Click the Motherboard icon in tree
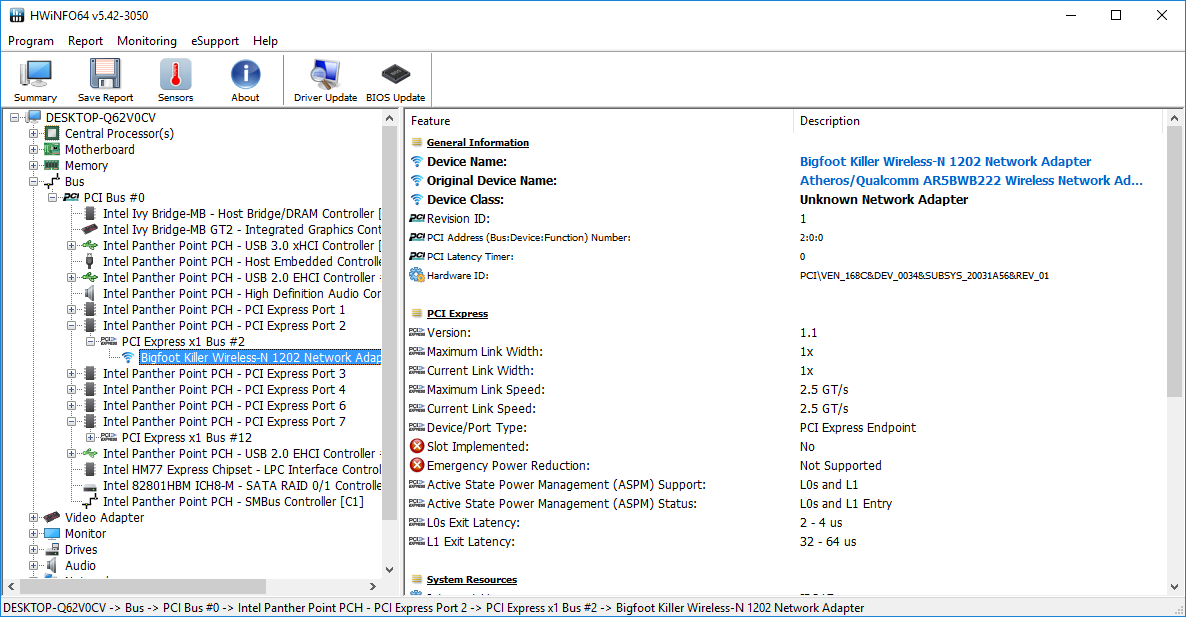Viewport: 1186px width, 617px height. (x=52, y=150)
